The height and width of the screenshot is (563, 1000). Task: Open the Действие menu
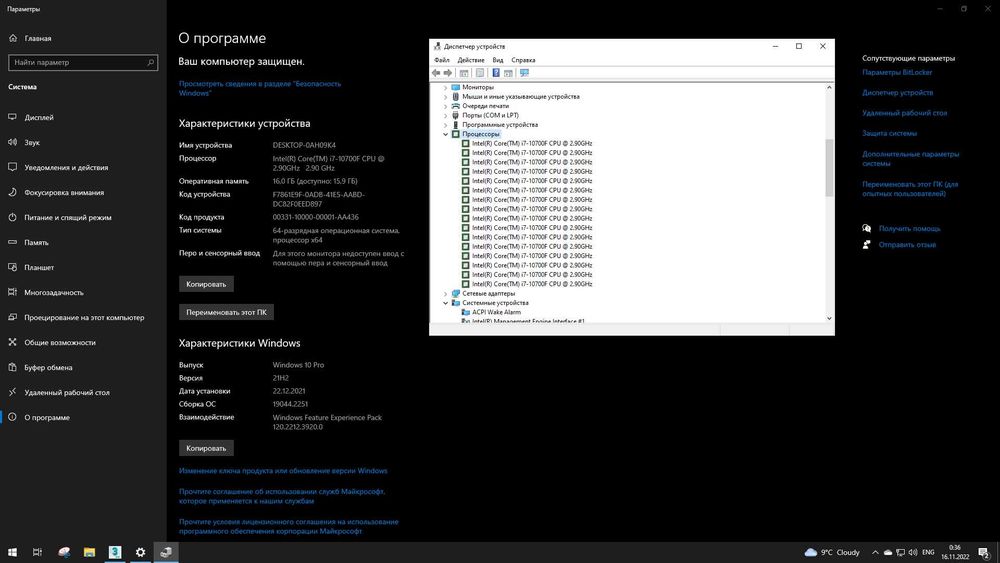click(471, 60)
